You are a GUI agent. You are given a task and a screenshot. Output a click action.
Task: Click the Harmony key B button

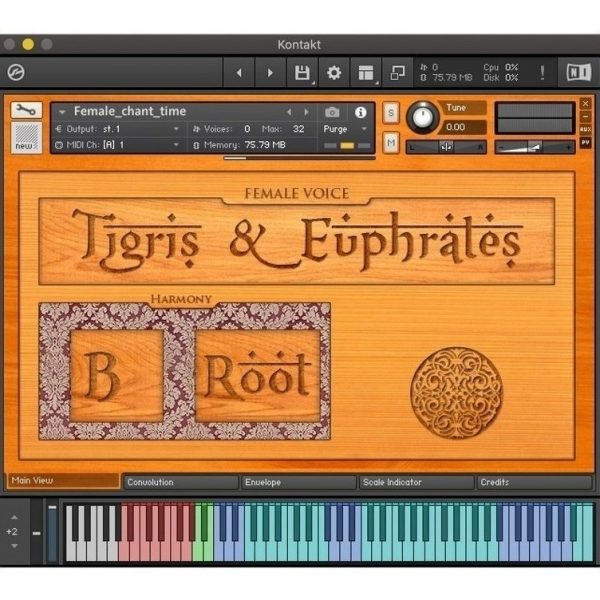117,376
